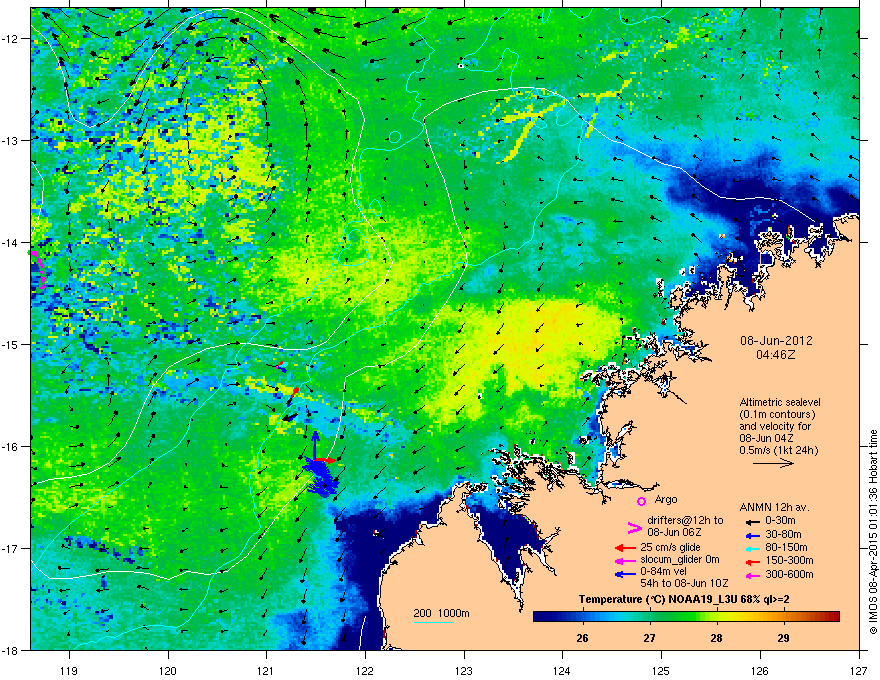Click the Argo legend label

point(666,499)
